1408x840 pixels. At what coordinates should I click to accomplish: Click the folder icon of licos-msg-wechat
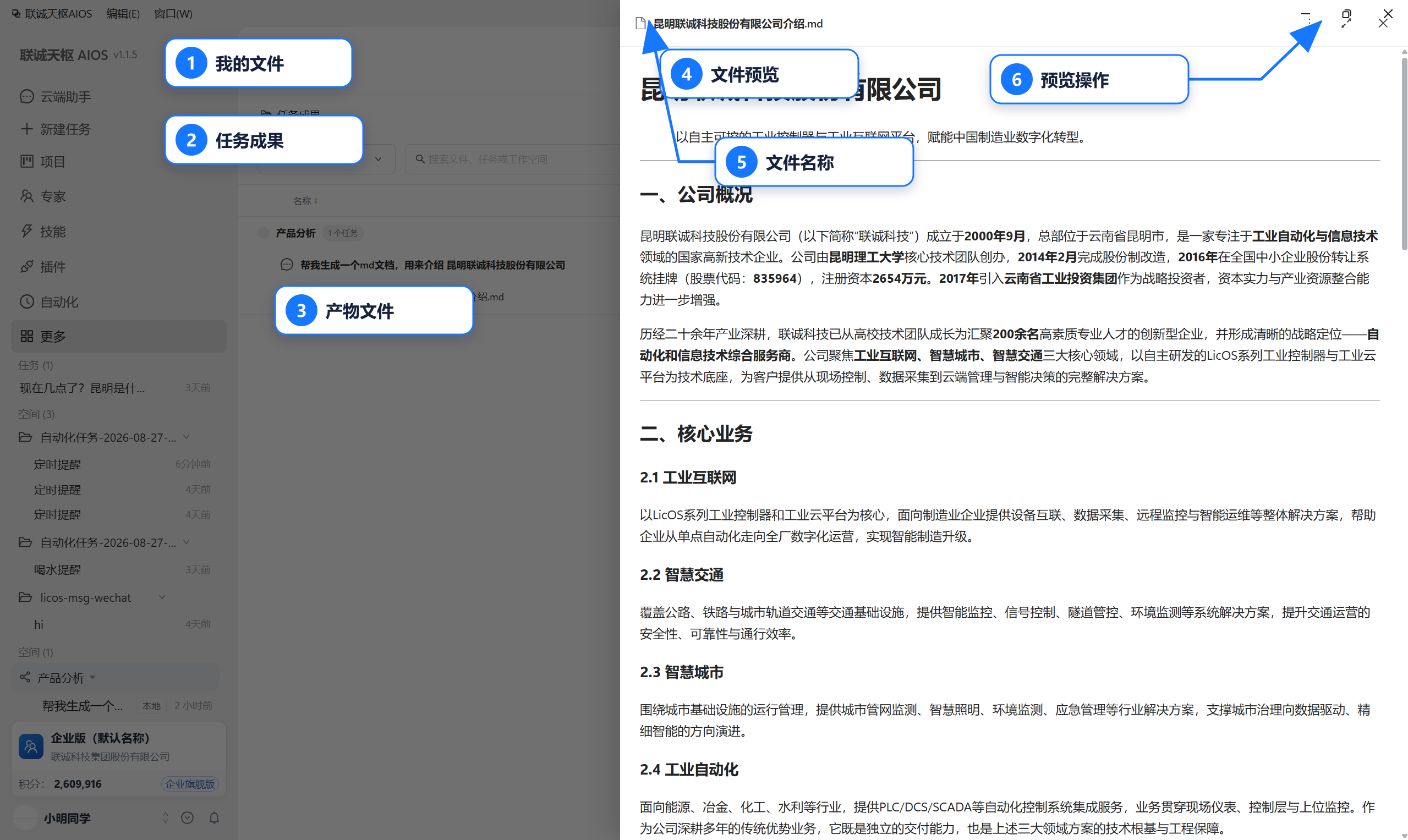pos(25,597)
